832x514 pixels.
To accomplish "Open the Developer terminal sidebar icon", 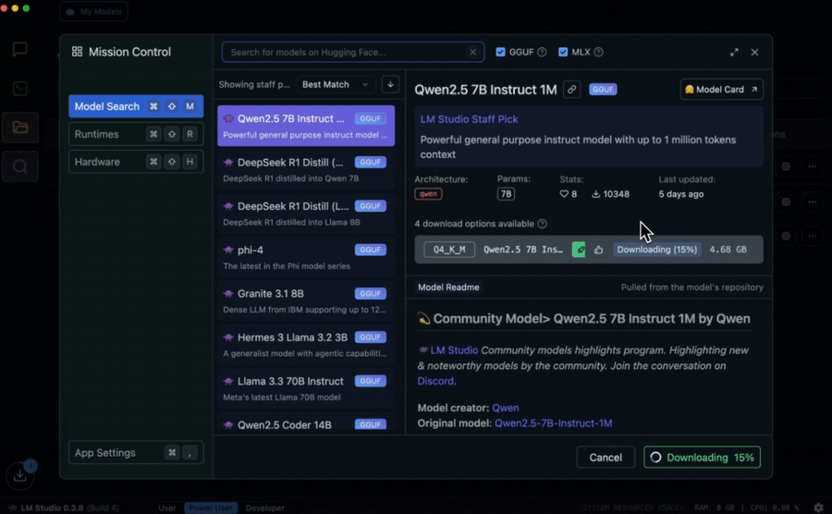I will (20, 88).
